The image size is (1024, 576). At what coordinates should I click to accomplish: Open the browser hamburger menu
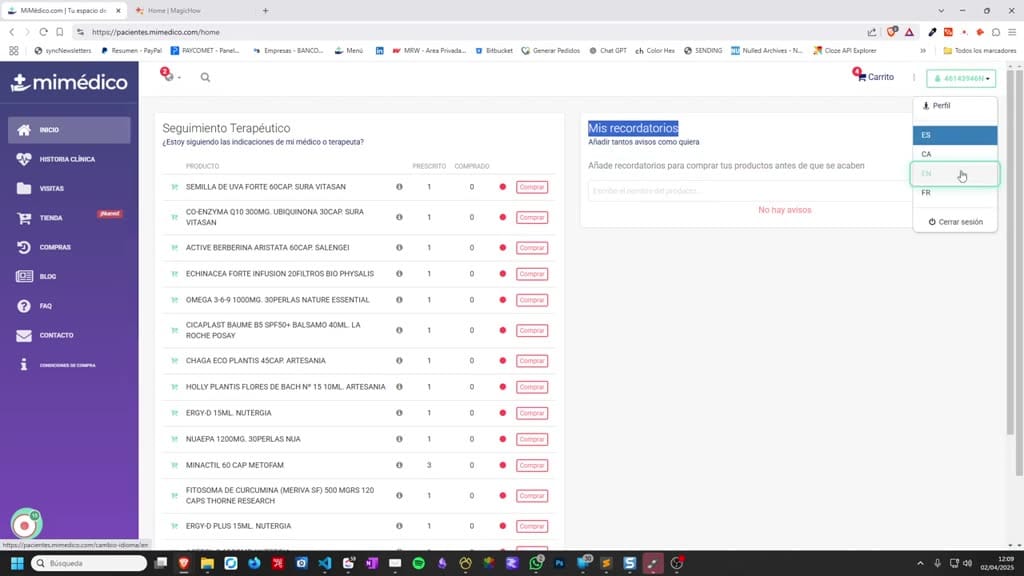[x=1012, y=32]
